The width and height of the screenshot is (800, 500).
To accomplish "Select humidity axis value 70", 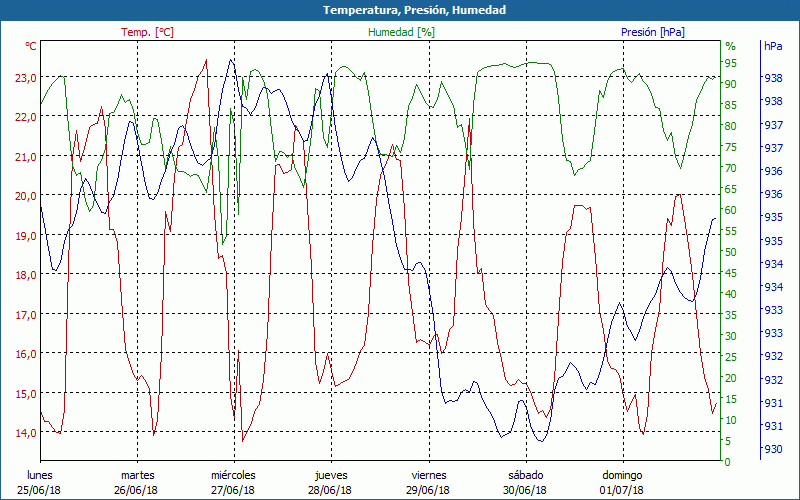I will (731, 168).
